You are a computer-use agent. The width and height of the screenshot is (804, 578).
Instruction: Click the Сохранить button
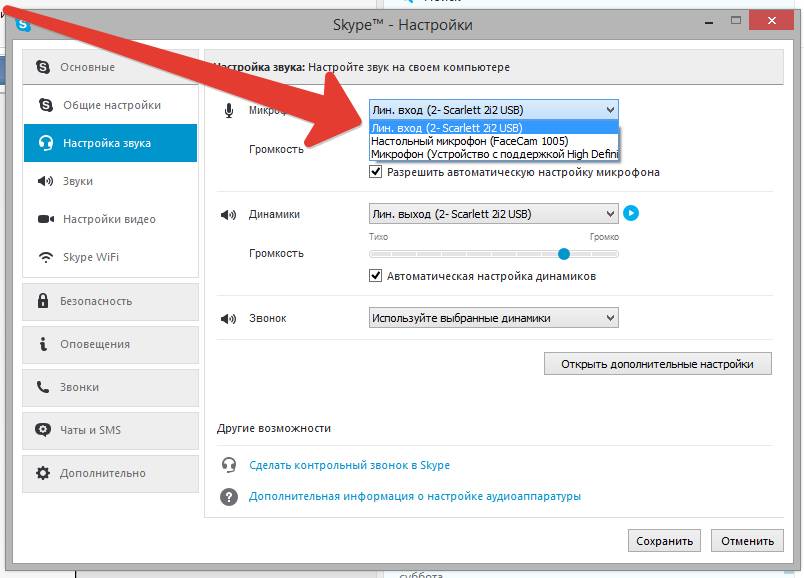click(x=664, y=541)
